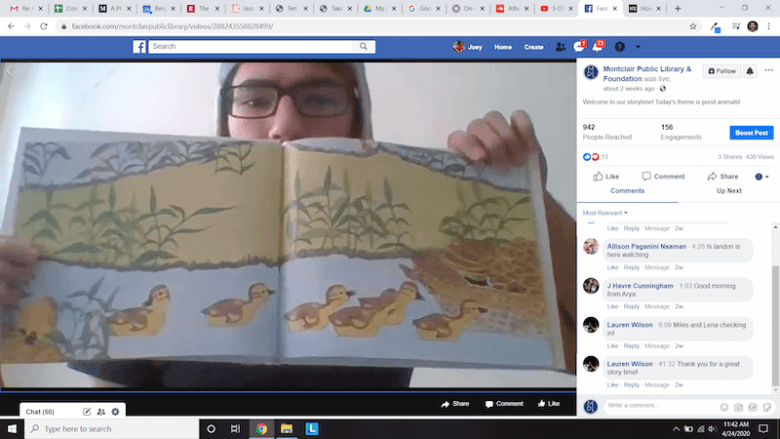
Task: Click the sidebar Share button
Action: pos(723,176)
